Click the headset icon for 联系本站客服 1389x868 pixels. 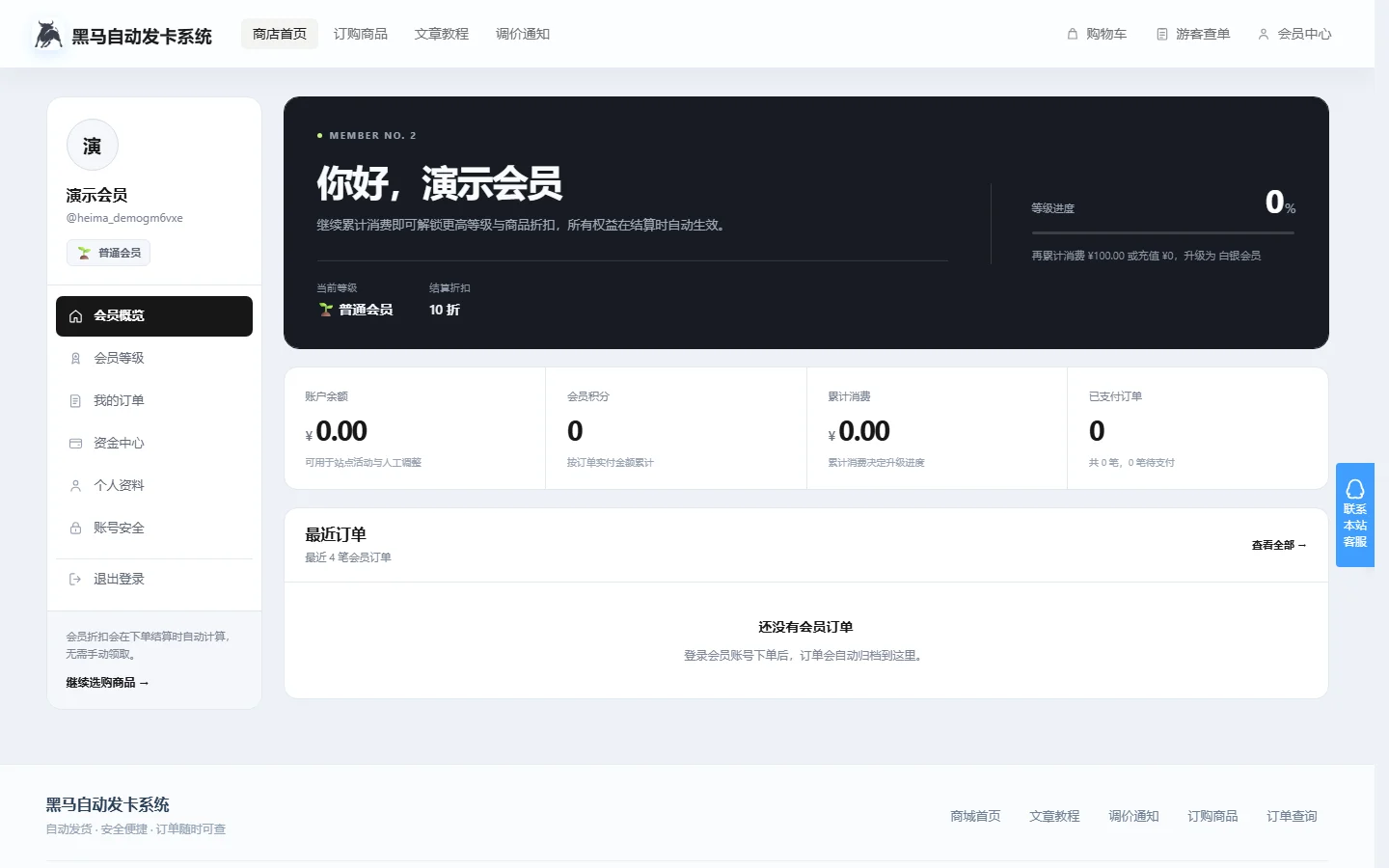click(1355, 489)
